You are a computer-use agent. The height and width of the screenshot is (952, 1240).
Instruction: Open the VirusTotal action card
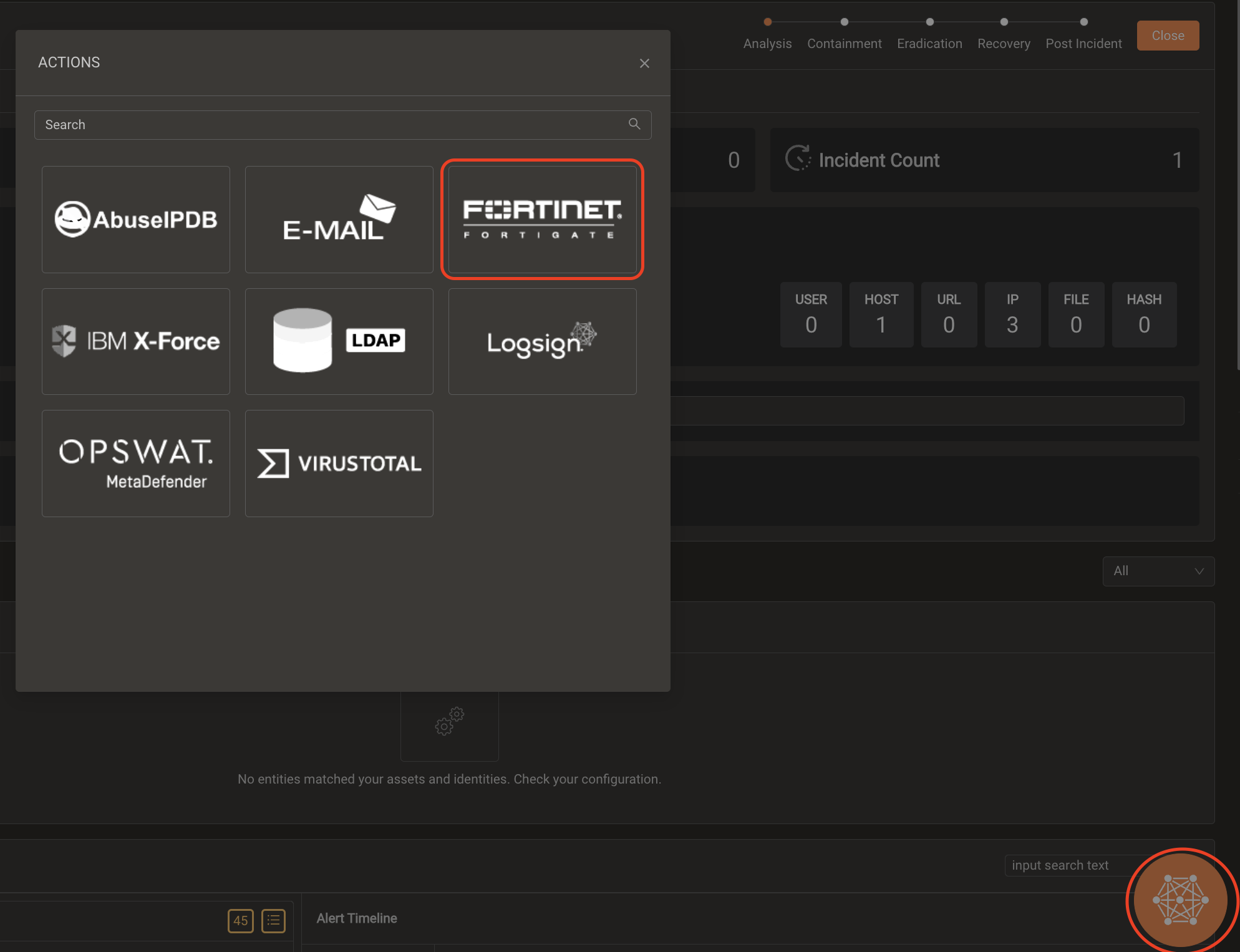point(339,464)
